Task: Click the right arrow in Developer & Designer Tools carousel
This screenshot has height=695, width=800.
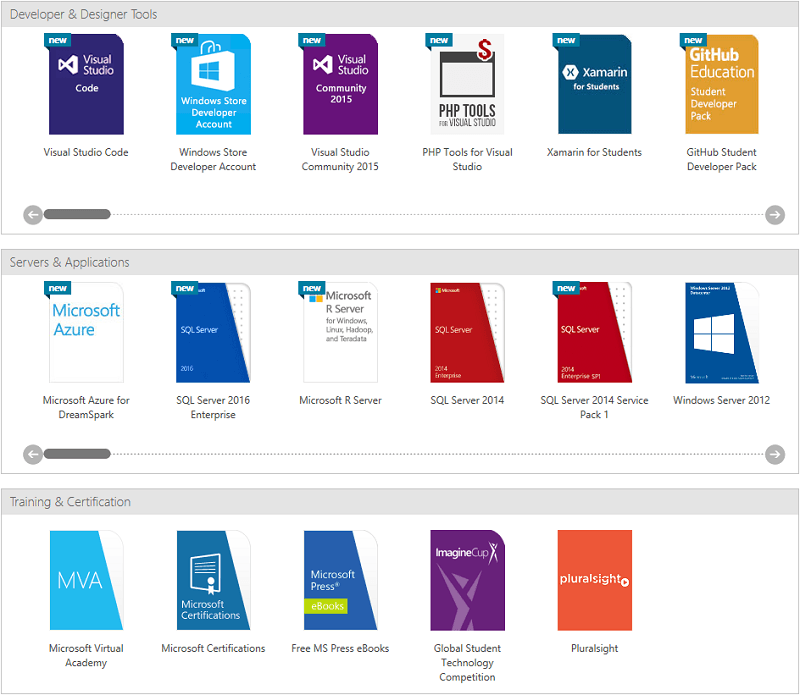Action: tap(774, 214)
